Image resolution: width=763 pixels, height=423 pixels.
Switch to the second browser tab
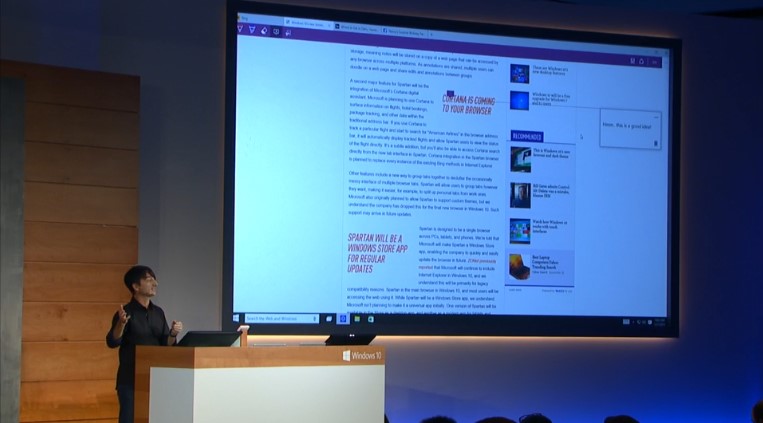pos(355,25)
